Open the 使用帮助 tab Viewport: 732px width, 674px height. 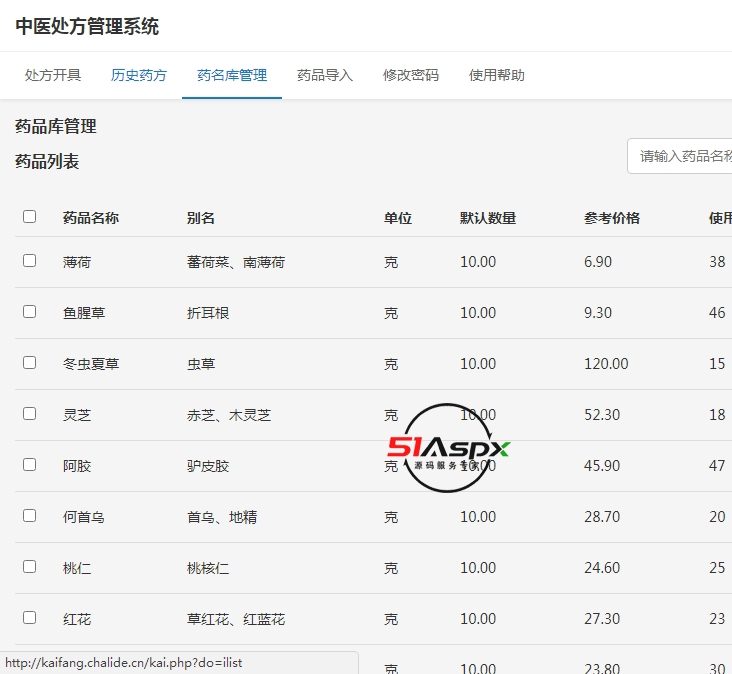click(x=497, y=75)
